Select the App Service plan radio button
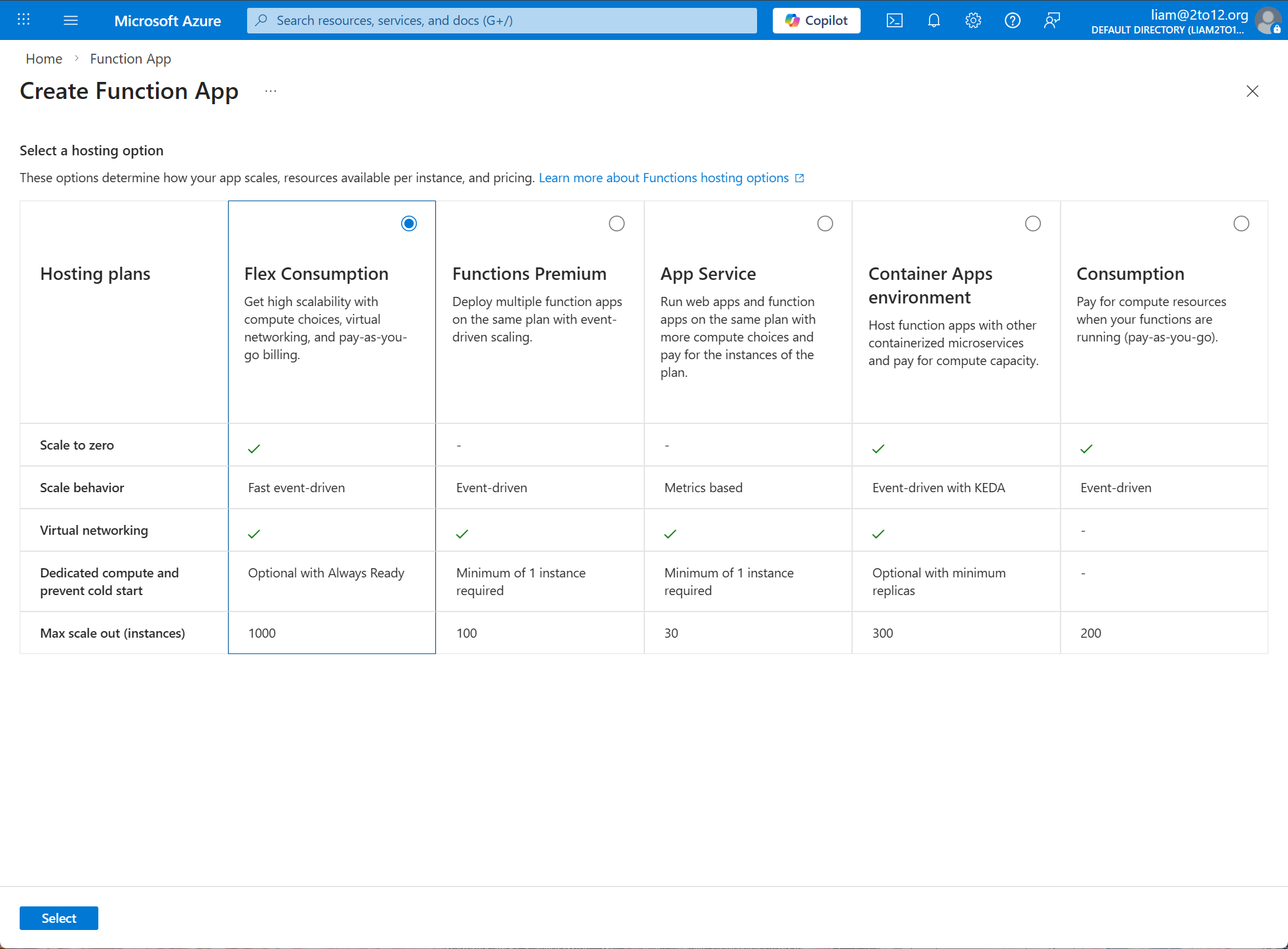Image resolution: width=1288 pixels, height=949 pixels. point(825,223)
